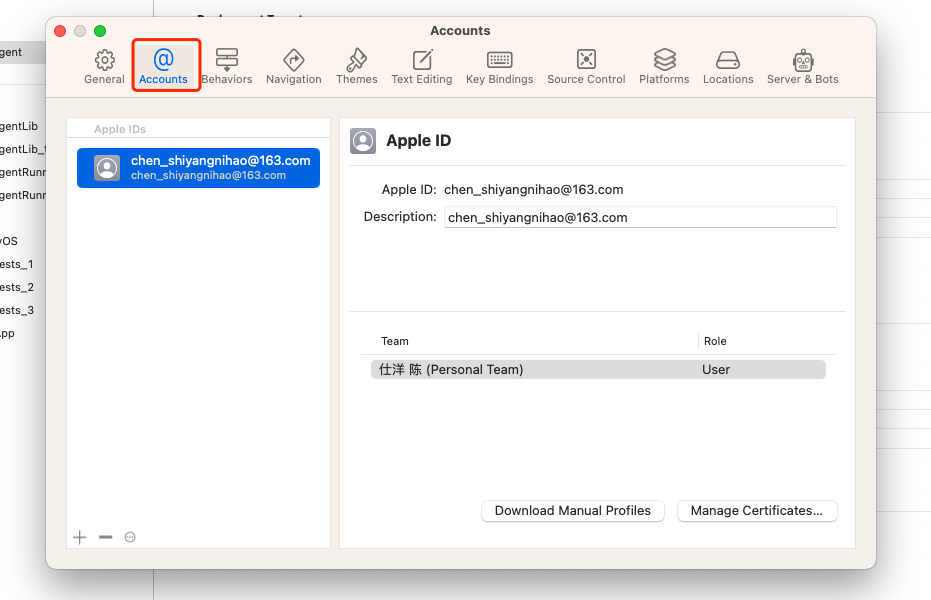This screenshot has height=600, width=931.
Task: Open Locations preferences pane
Action: (x=728, y=66)
